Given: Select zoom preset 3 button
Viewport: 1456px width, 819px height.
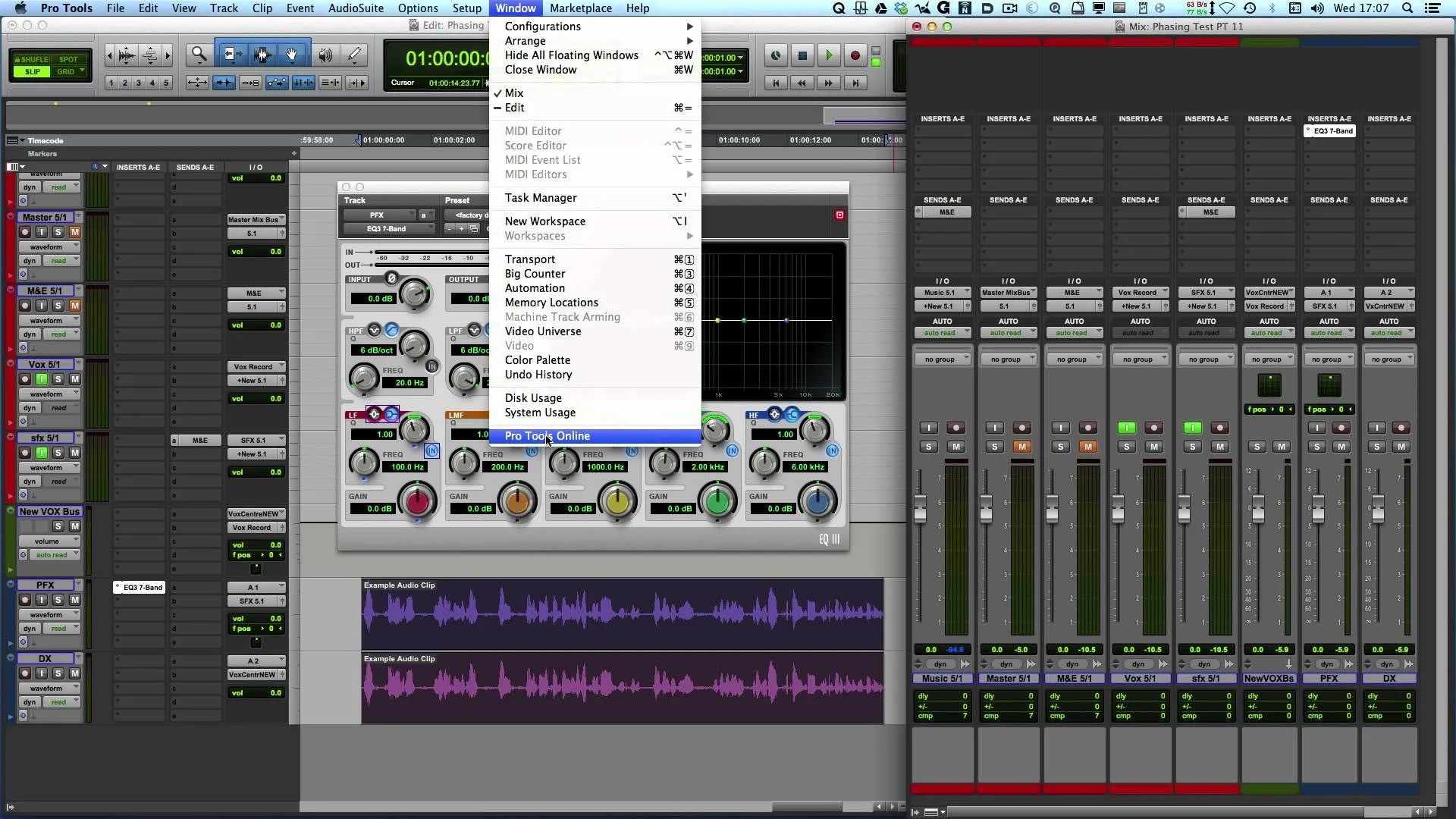Looking at the screenshot, I should point(139,83).
